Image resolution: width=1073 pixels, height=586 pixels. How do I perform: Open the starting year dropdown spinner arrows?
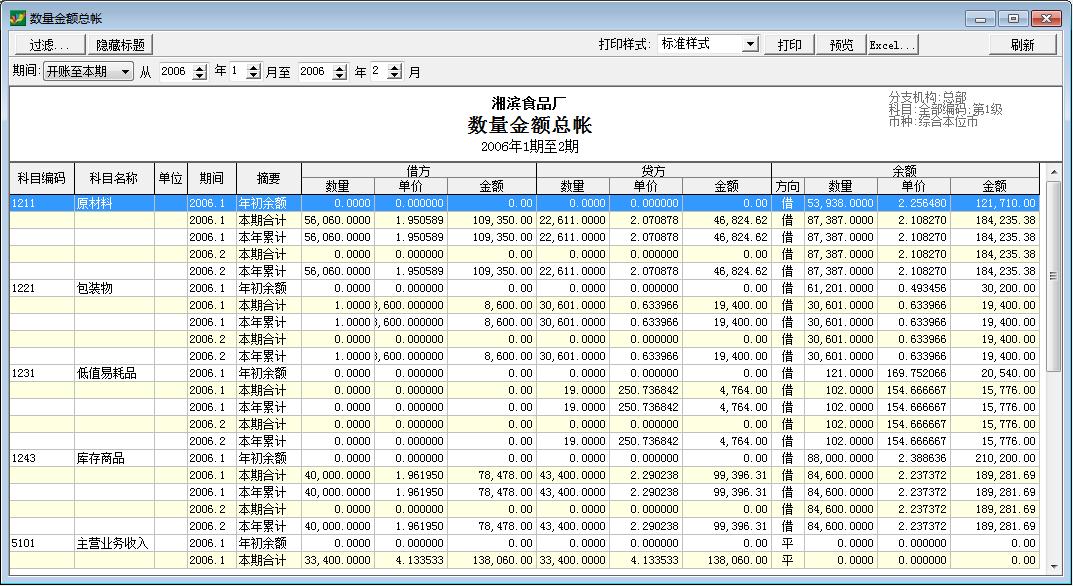click(198, 71)
